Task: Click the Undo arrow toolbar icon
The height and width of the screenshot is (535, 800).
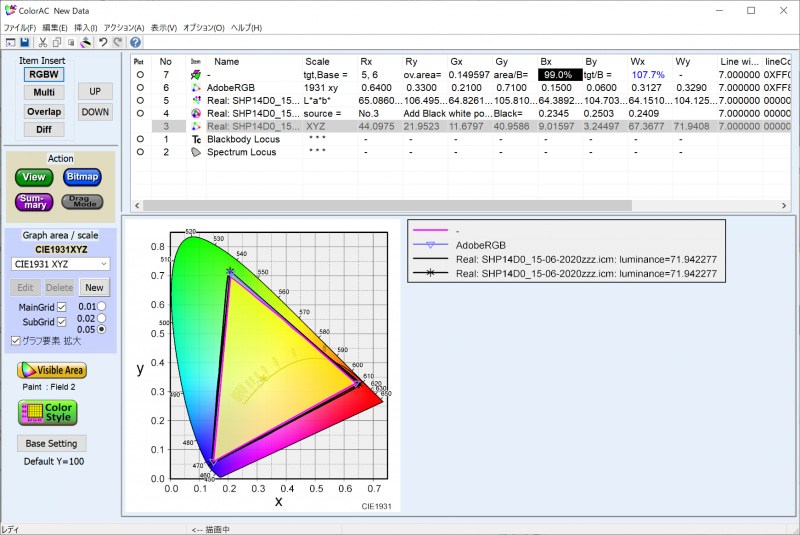Action: pyautogui.click(x=103, y=42)
